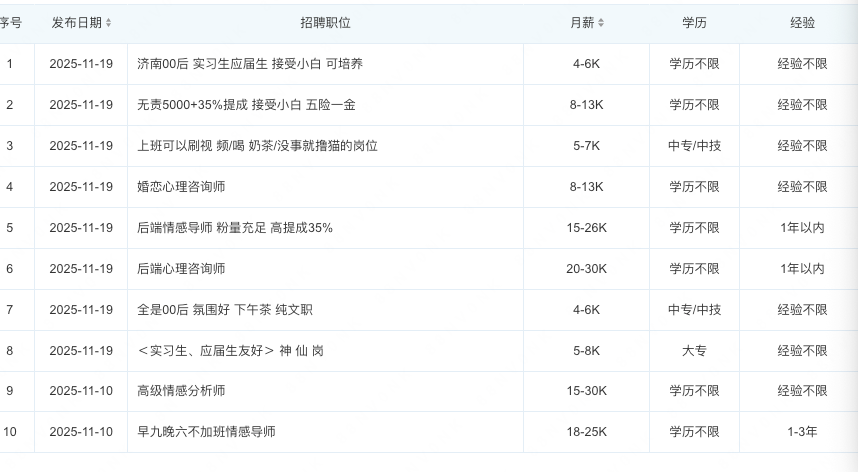Click the 招聘职位 column header
This screenshot has height=472, width=858.
point(325,23)
